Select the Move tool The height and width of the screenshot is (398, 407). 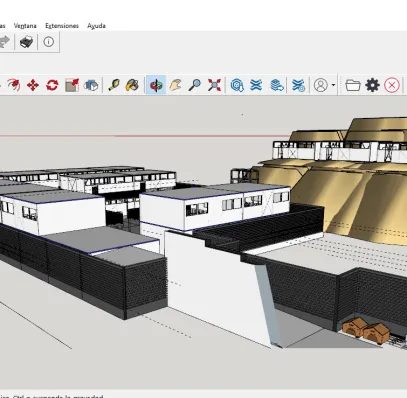(x=33, y=85)
